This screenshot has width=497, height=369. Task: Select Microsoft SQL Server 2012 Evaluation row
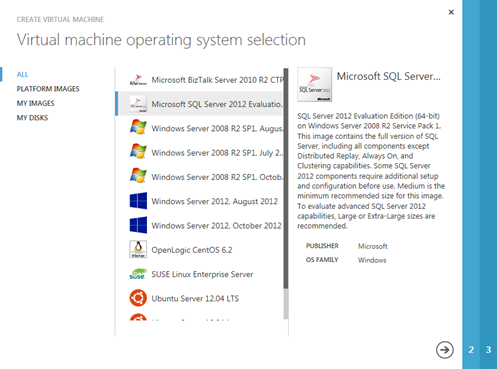click(x=200, y=104)
